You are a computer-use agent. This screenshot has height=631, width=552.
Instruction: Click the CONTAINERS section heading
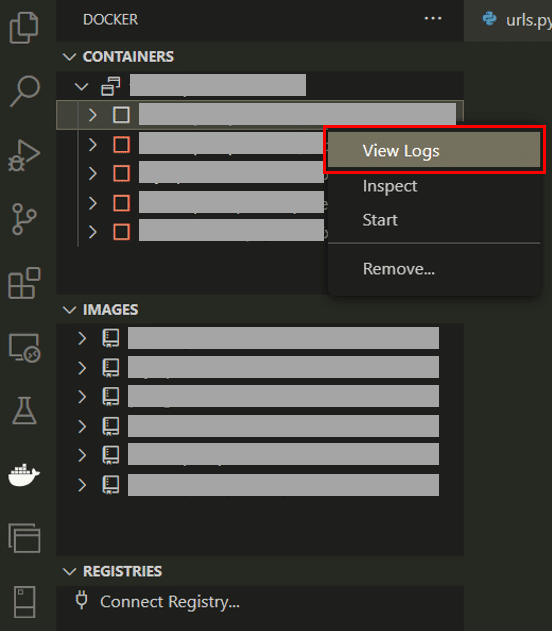[x=128, y=57]
